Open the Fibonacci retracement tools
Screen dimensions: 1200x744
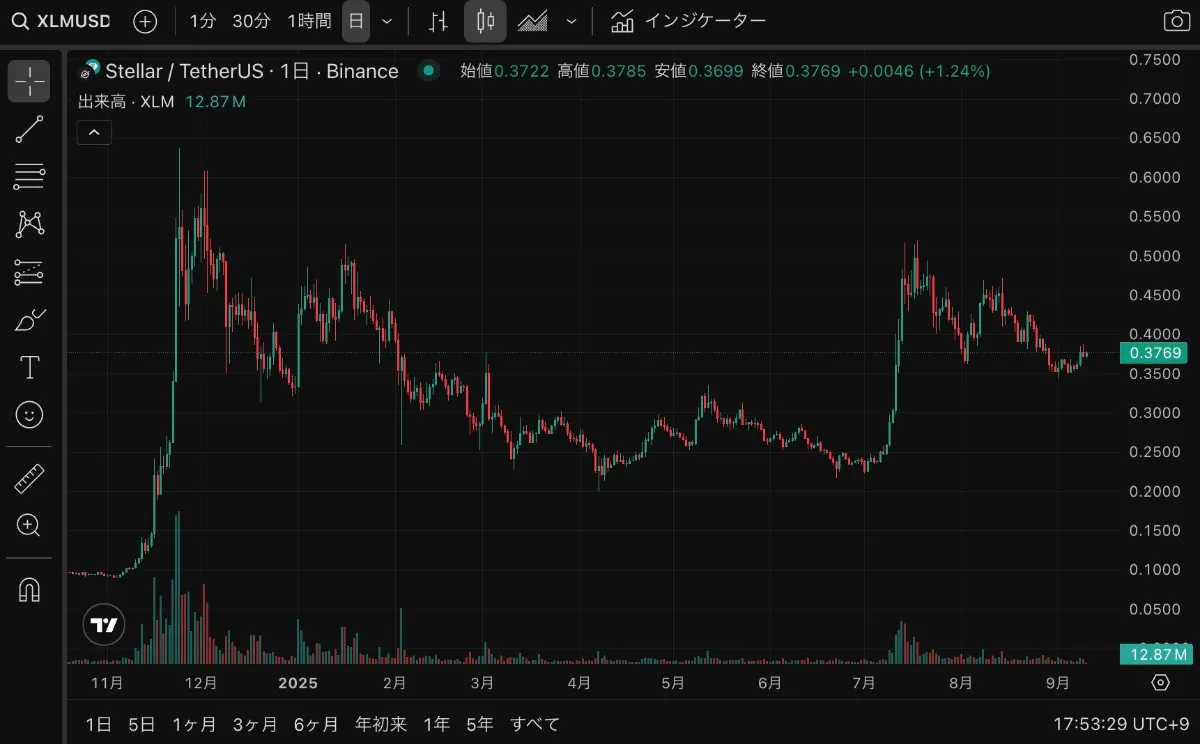30,176
